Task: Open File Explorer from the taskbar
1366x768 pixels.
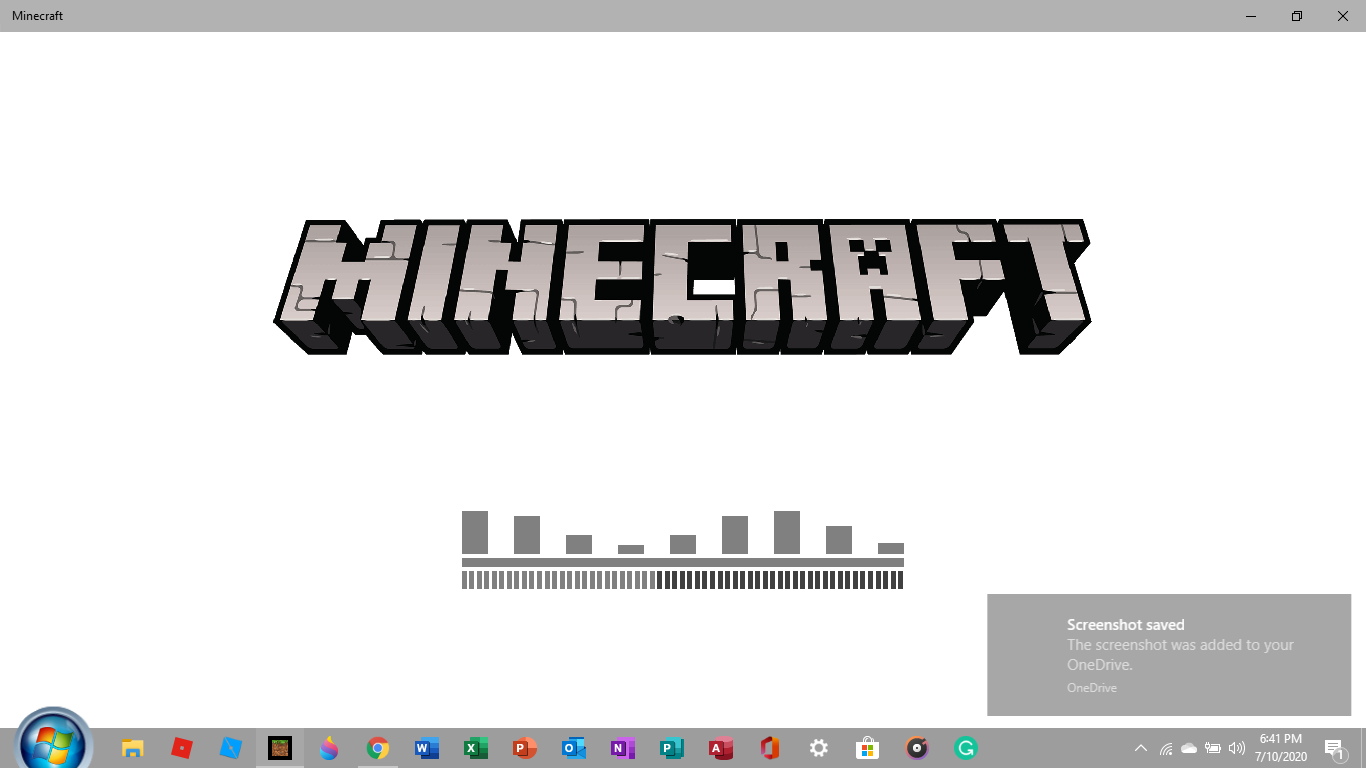Action: (x=132, y=748)
